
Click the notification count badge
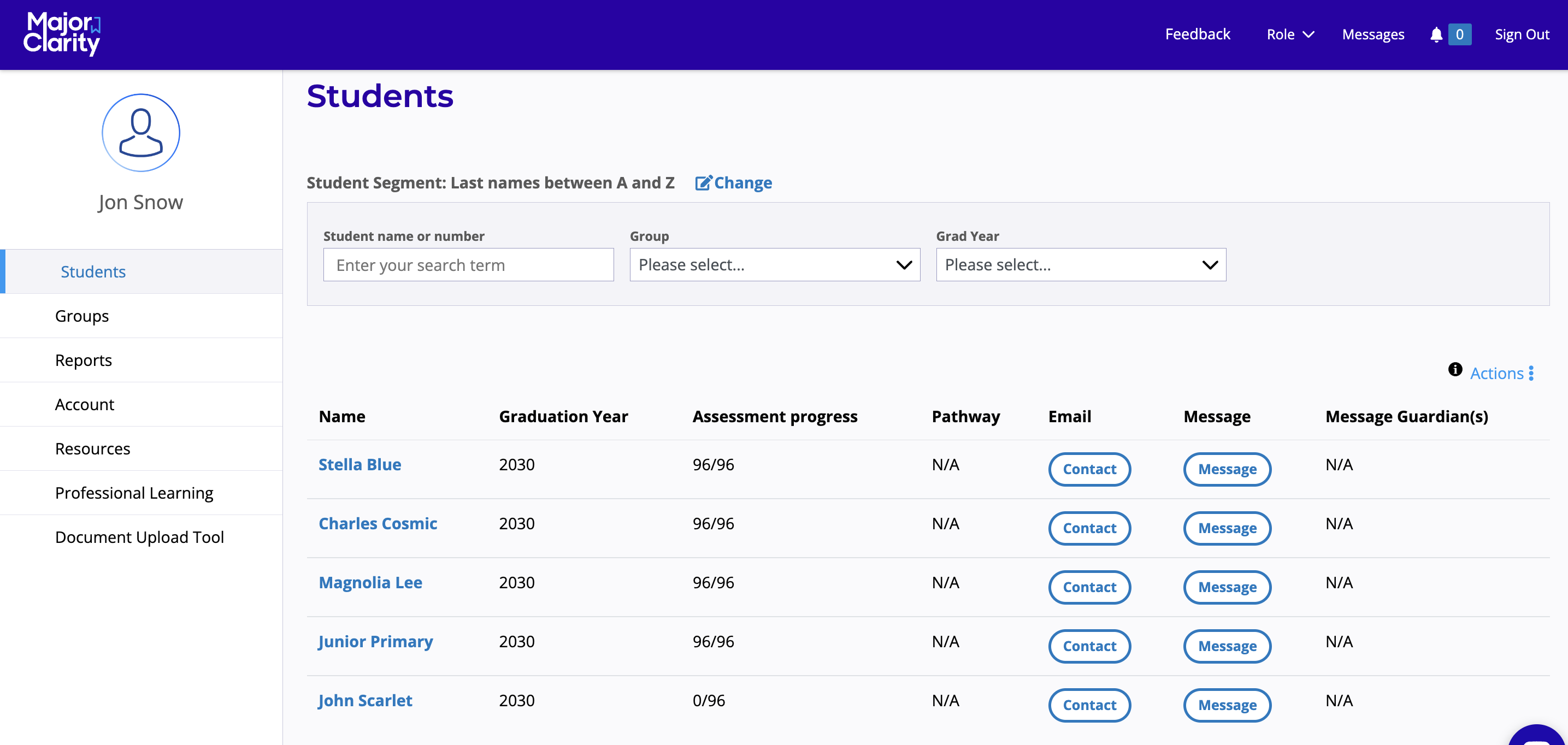pos(1459,35)
